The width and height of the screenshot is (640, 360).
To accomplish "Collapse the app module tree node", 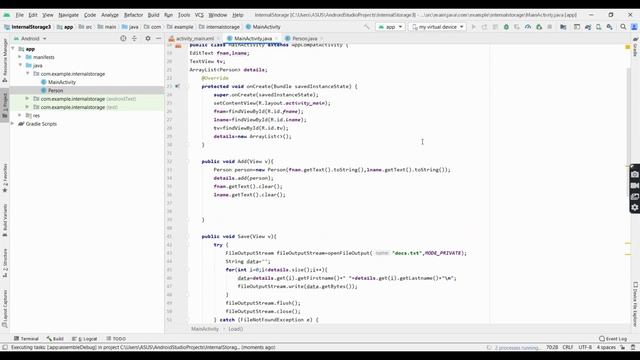I will 13,49.
